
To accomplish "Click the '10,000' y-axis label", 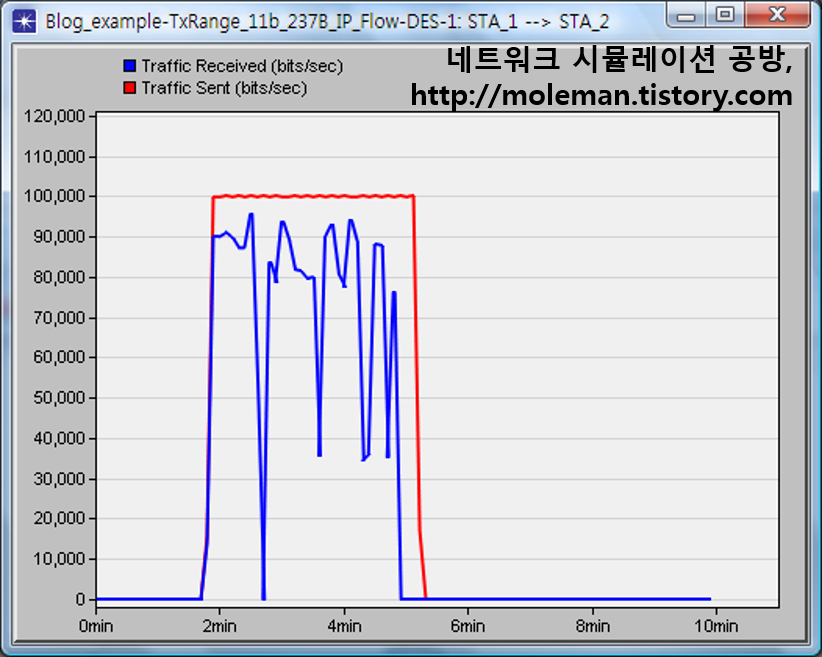I will pyautogui.click(x=59, y=559).
